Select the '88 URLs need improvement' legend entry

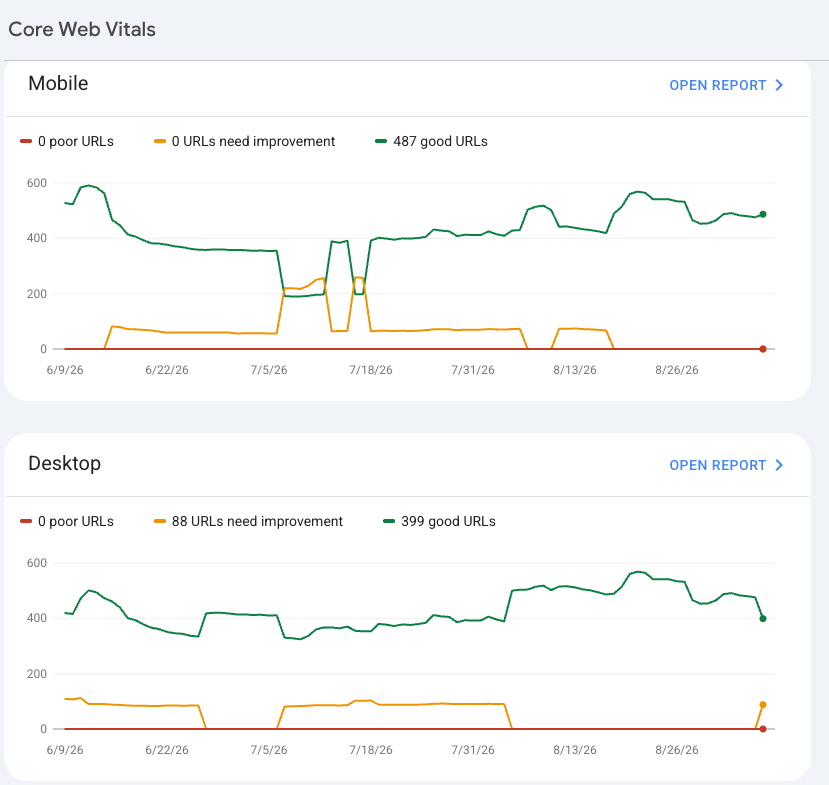point(248,521)
